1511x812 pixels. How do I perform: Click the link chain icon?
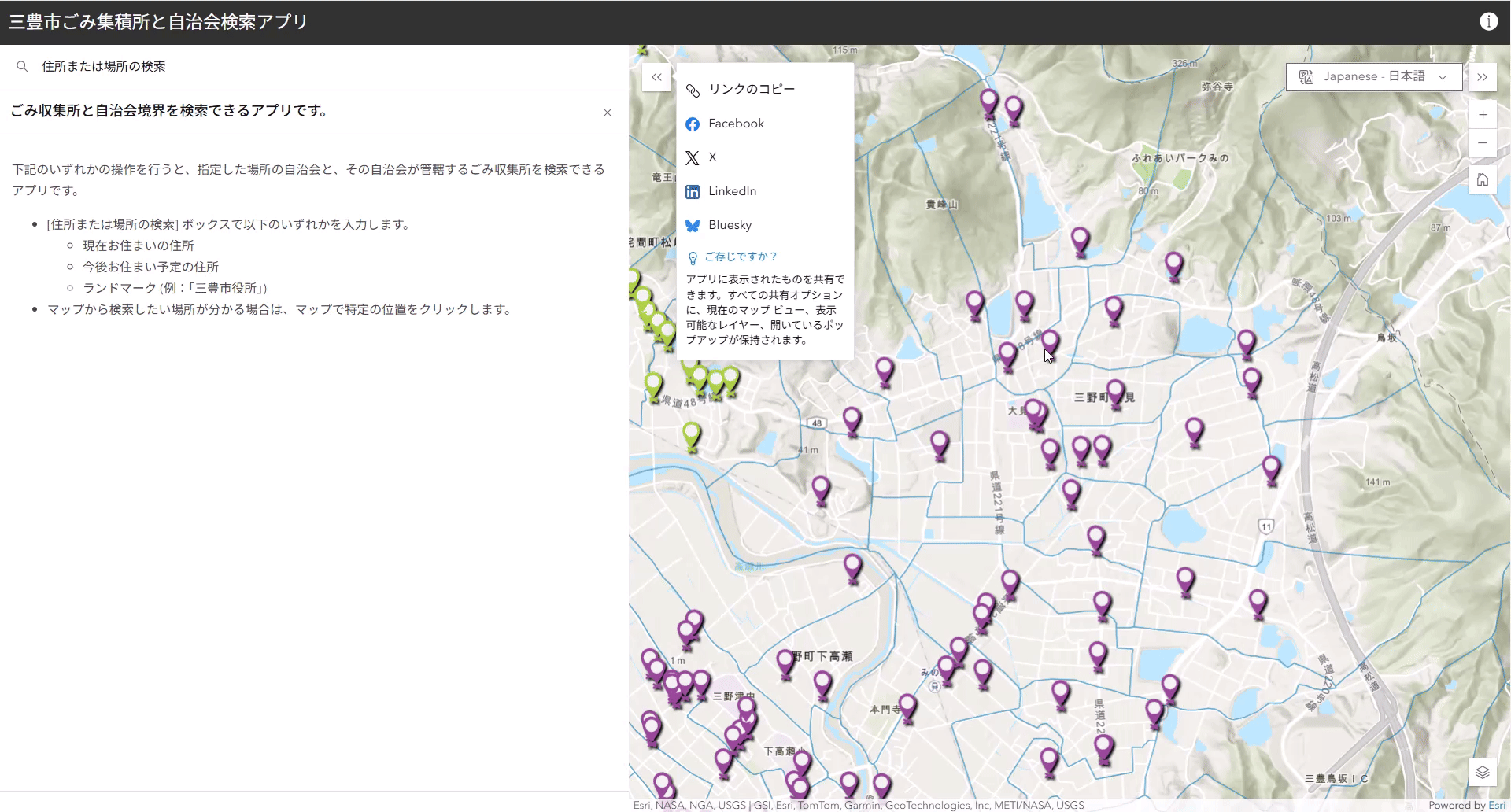[x=693, y=90]
